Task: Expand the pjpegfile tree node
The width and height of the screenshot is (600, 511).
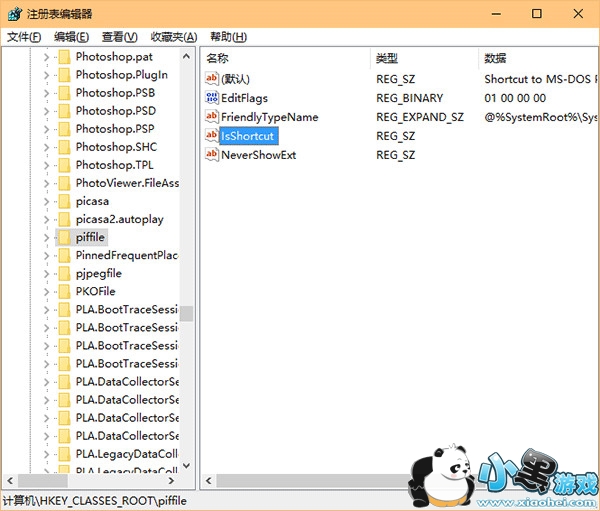Action: click(46, 273)
